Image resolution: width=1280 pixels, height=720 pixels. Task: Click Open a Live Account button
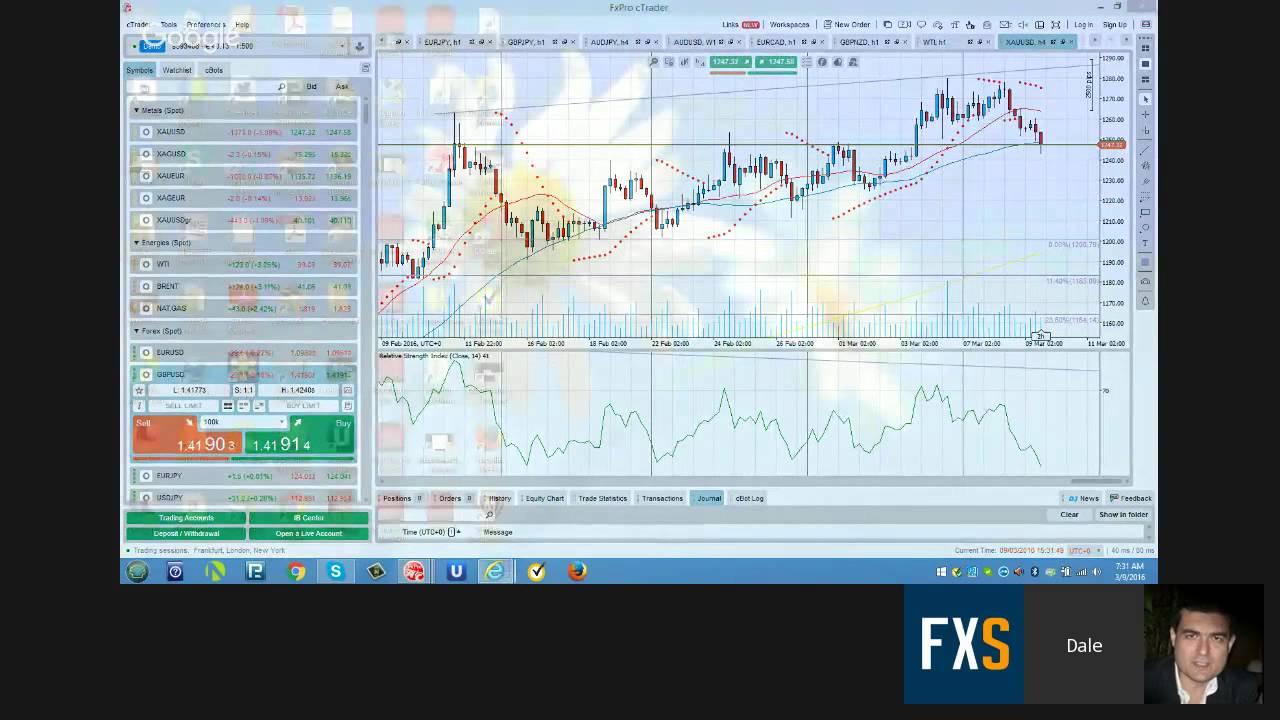[x=309, y=533]
